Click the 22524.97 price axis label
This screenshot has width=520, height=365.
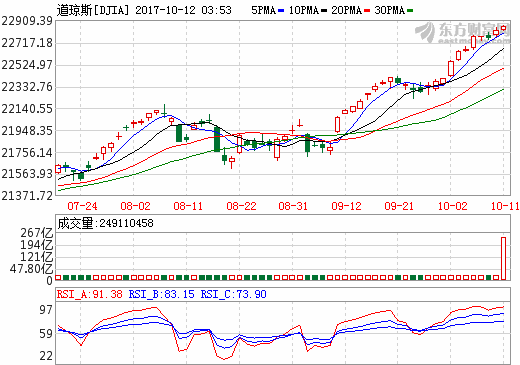pyautogui.click(x=27, y=65)
